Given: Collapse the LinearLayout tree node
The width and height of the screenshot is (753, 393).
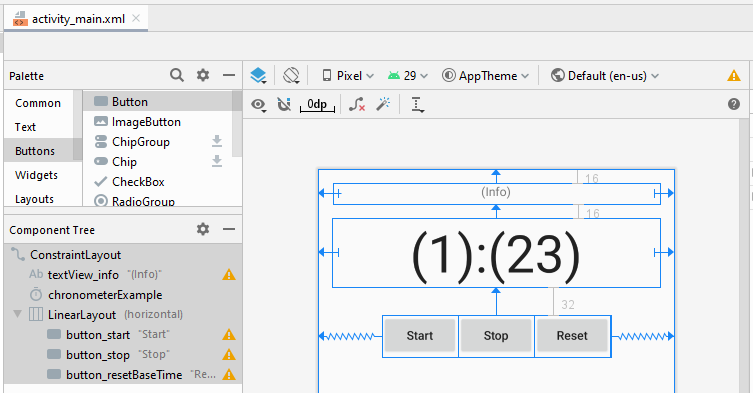Looking at the screenshot, I should click(x=17, y=314).
